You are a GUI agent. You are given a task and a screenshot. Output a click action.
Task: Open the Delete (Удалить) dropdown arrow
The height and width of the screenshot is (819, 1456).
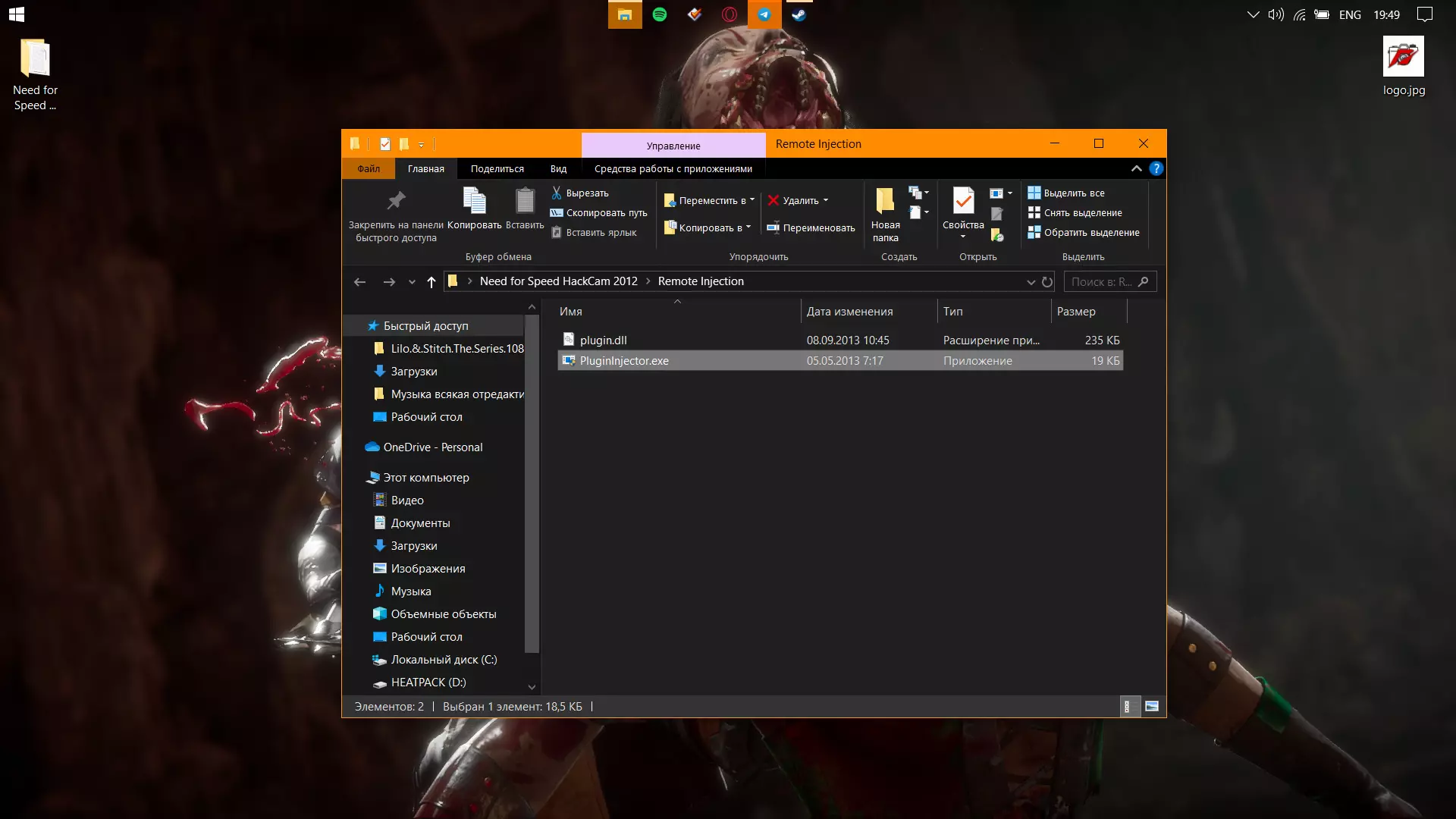click(x=826, y=200)
